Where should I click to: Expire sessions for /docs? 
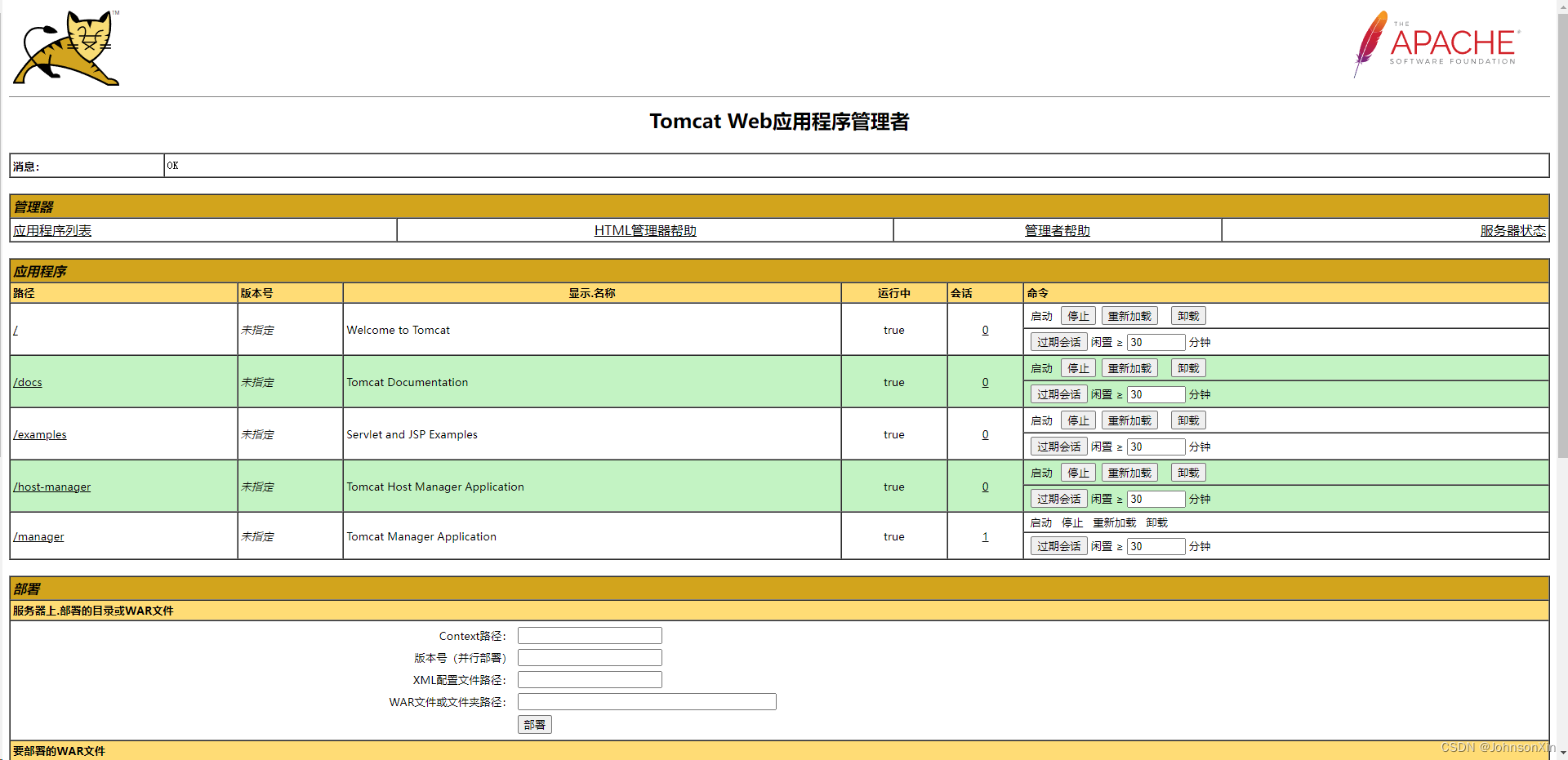1058,394
